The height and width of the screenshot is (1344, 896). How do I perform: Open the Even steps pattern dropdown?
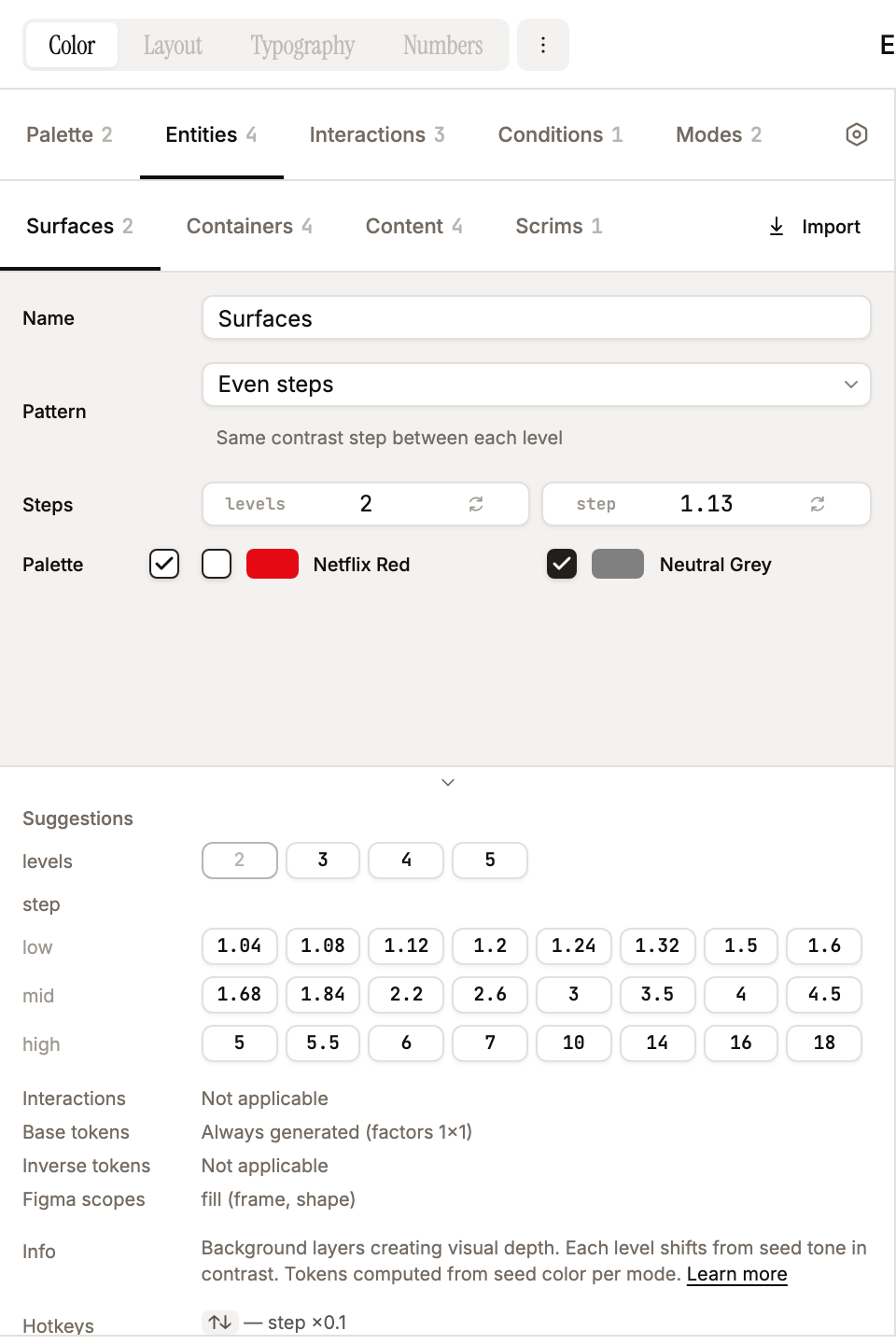point(537,385)
